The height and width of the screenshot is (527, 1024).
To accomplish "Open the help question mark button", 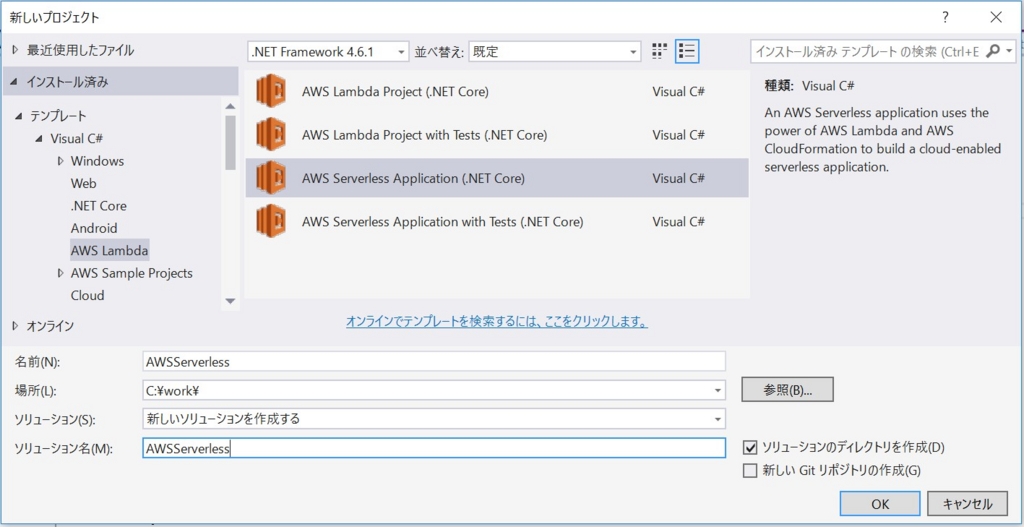I will click(x=945, y=18).
